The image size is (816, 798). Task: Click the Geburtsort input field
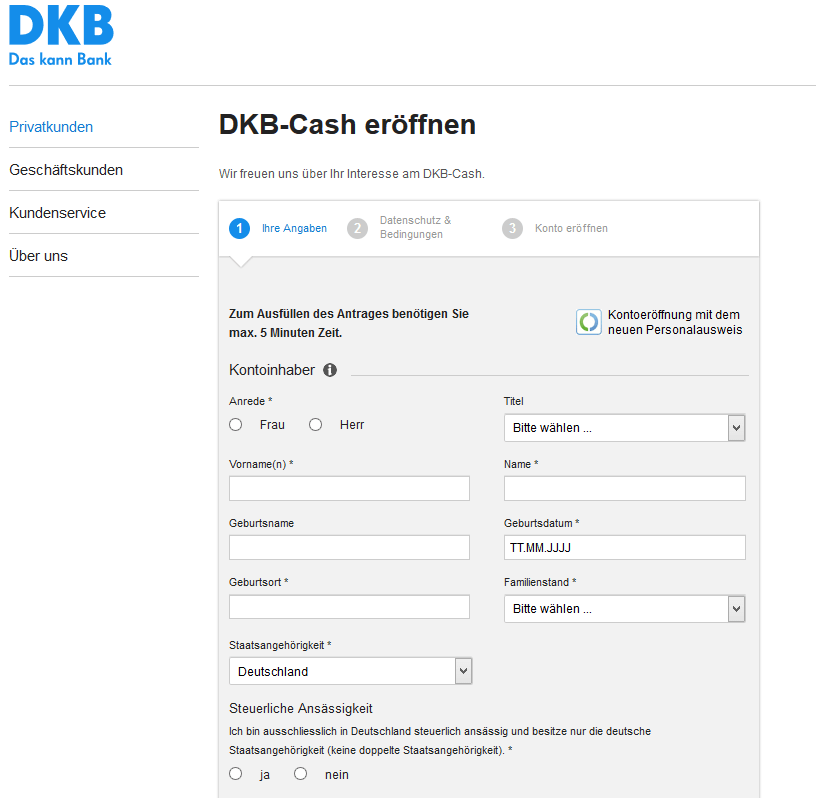point(349,607)
